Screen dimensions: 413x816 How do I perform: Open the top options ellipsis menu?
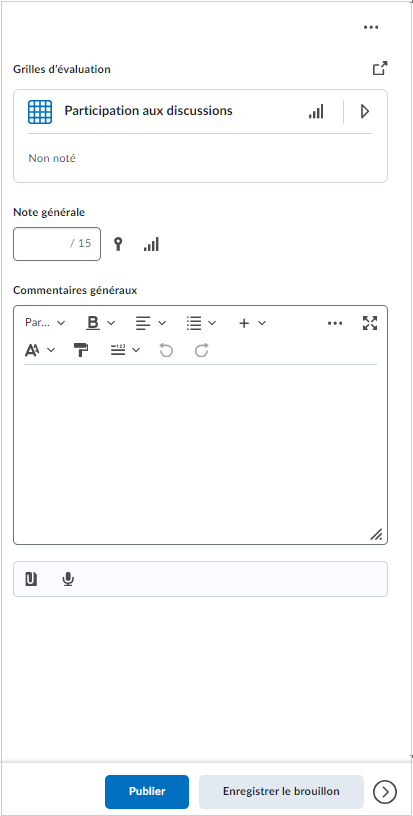371,28
